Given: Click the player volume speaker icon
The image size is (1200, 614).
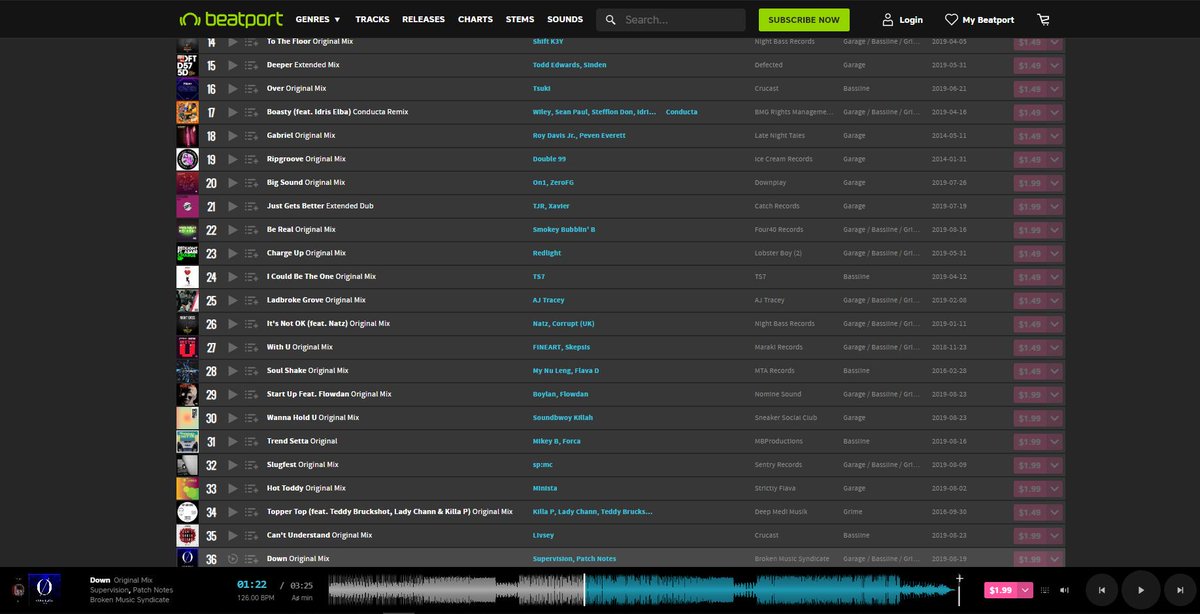Looking at the screenshot, I should click(x=1064, y=590).
